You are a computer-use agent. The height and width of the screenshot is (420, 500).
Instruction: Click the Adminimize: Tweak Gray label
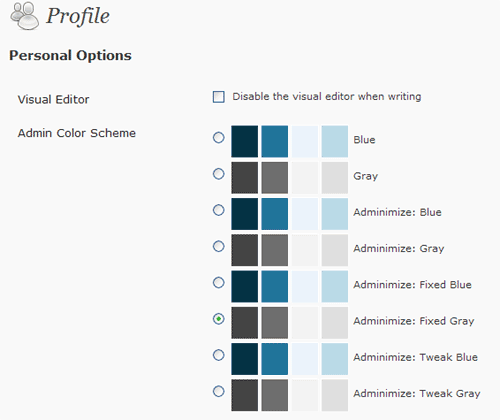point(417,394)
